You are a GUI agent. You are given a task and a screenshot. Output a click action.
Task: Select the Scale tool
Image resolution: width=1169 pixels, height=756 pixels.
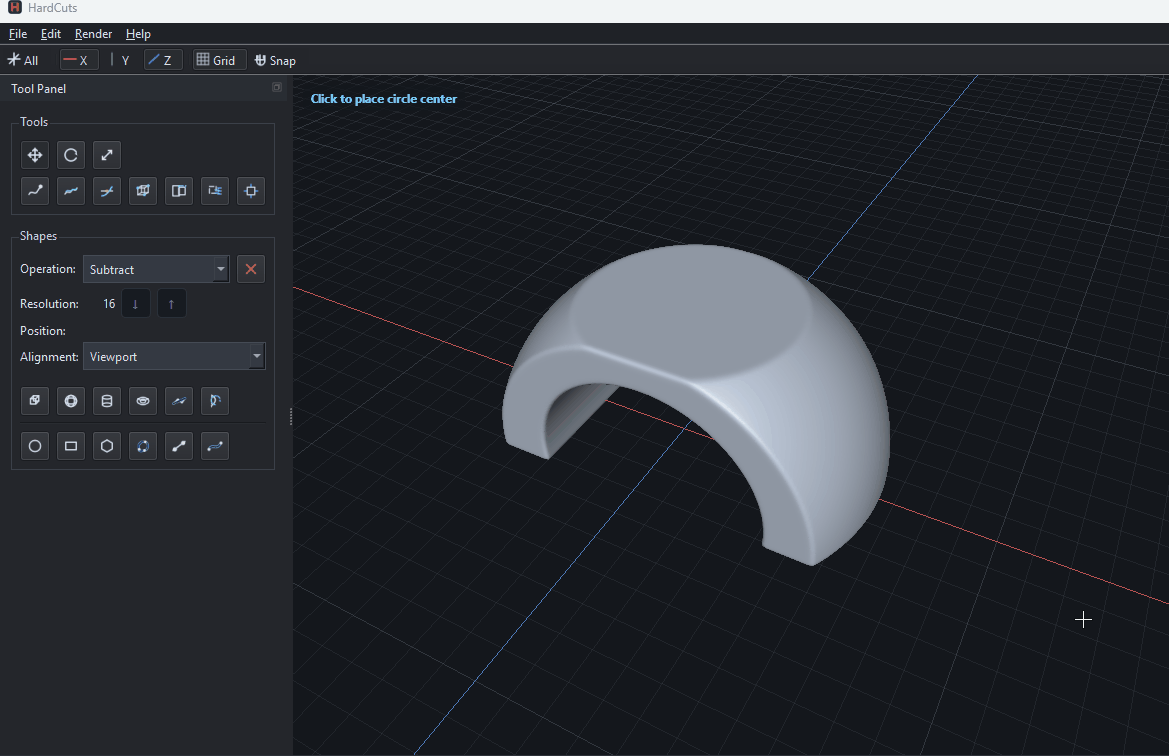tap(107, 155)
